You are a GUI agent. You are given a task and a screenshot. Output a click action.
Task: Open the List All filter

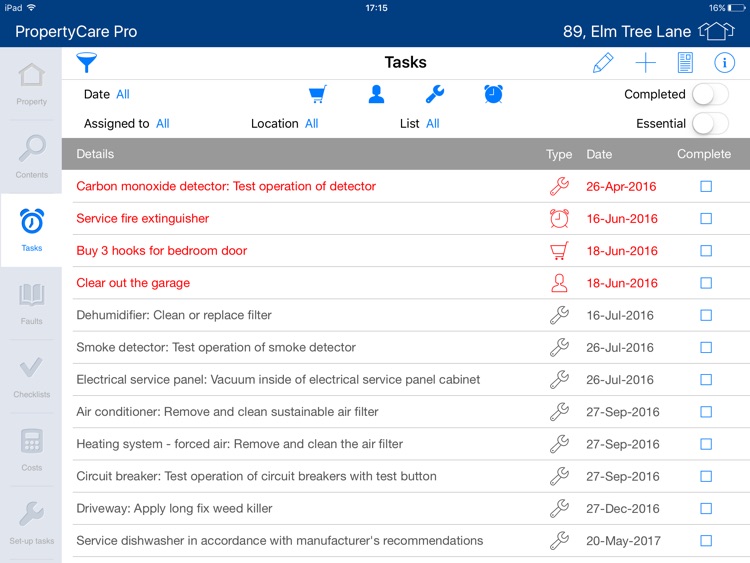pos(432,123)
